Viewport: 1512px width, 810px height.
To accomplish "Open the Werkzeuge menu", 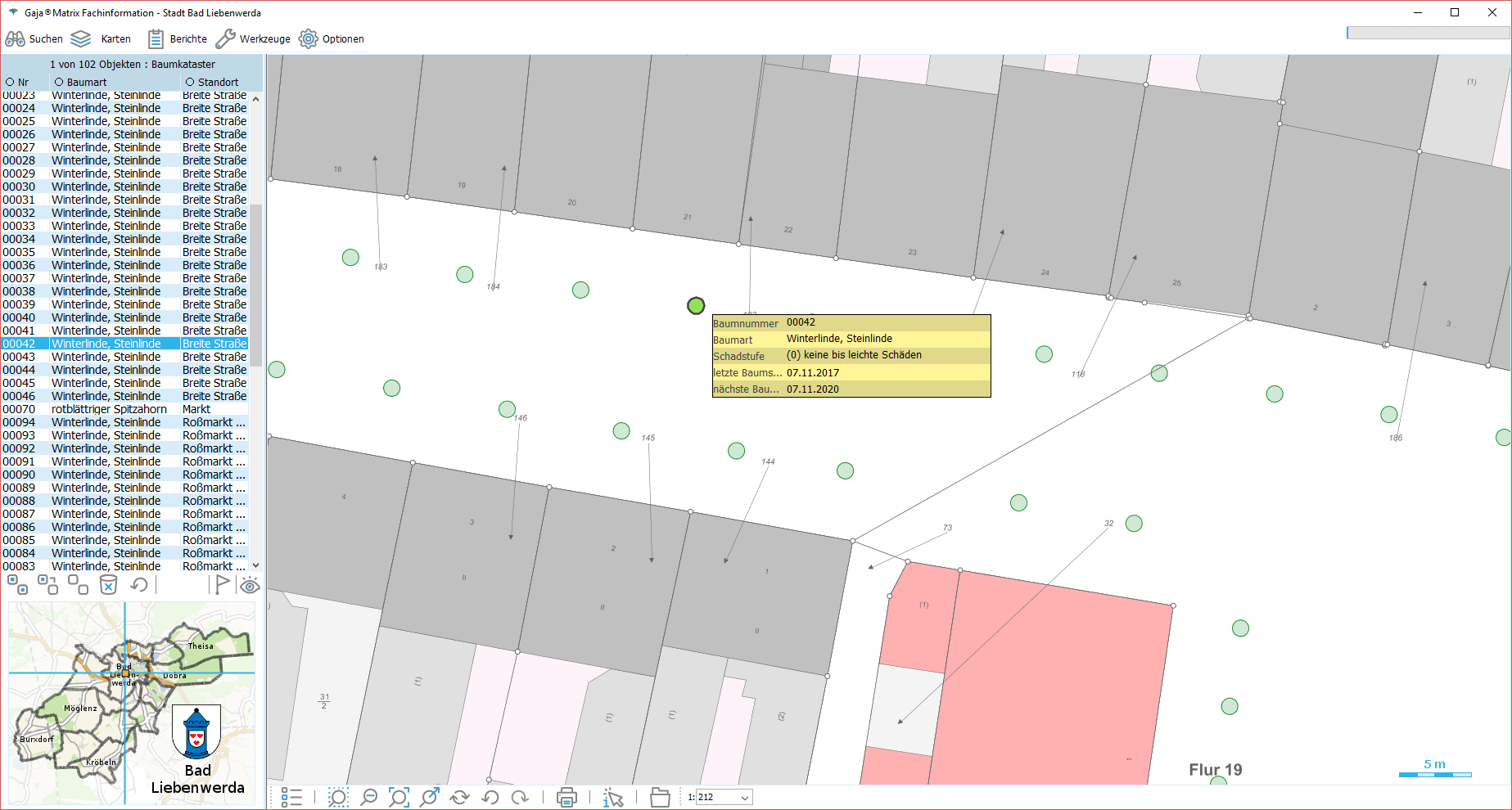I will click(253, 39).
